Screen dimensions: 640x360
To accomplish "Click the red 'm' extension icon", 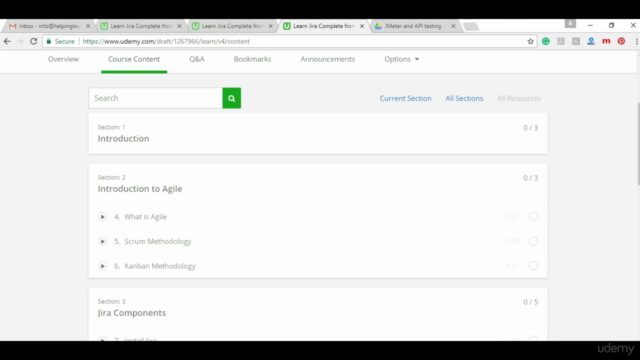I will 606,41.
